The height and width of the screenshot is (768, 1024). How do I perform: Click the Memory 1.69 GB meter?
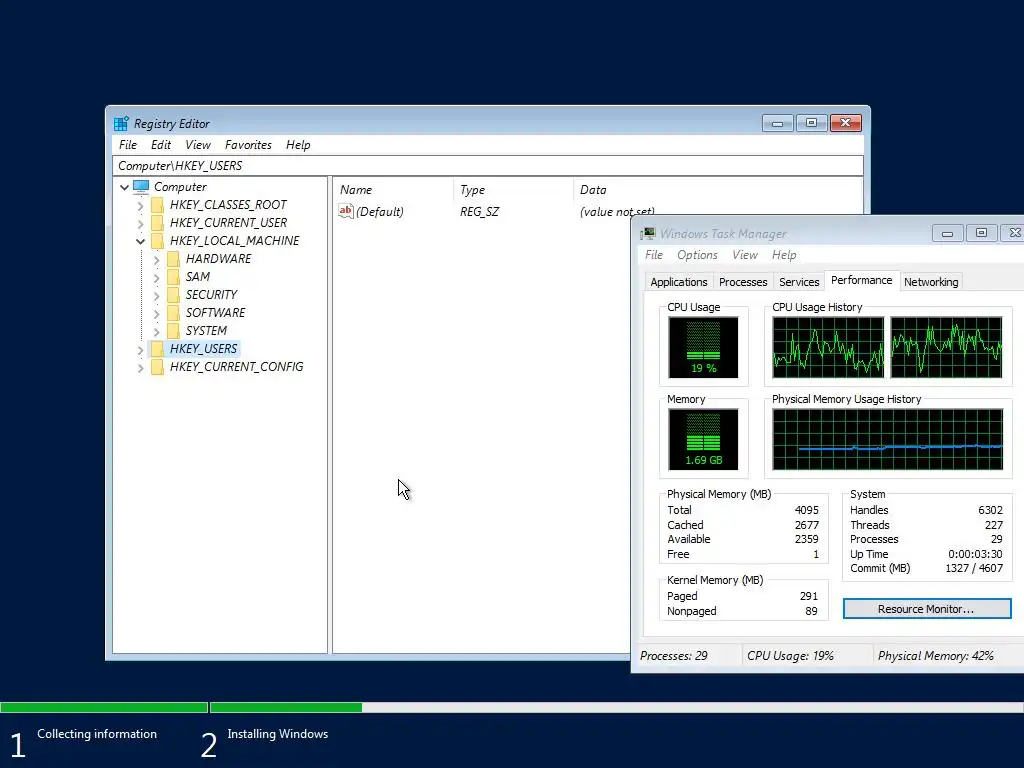703,440
